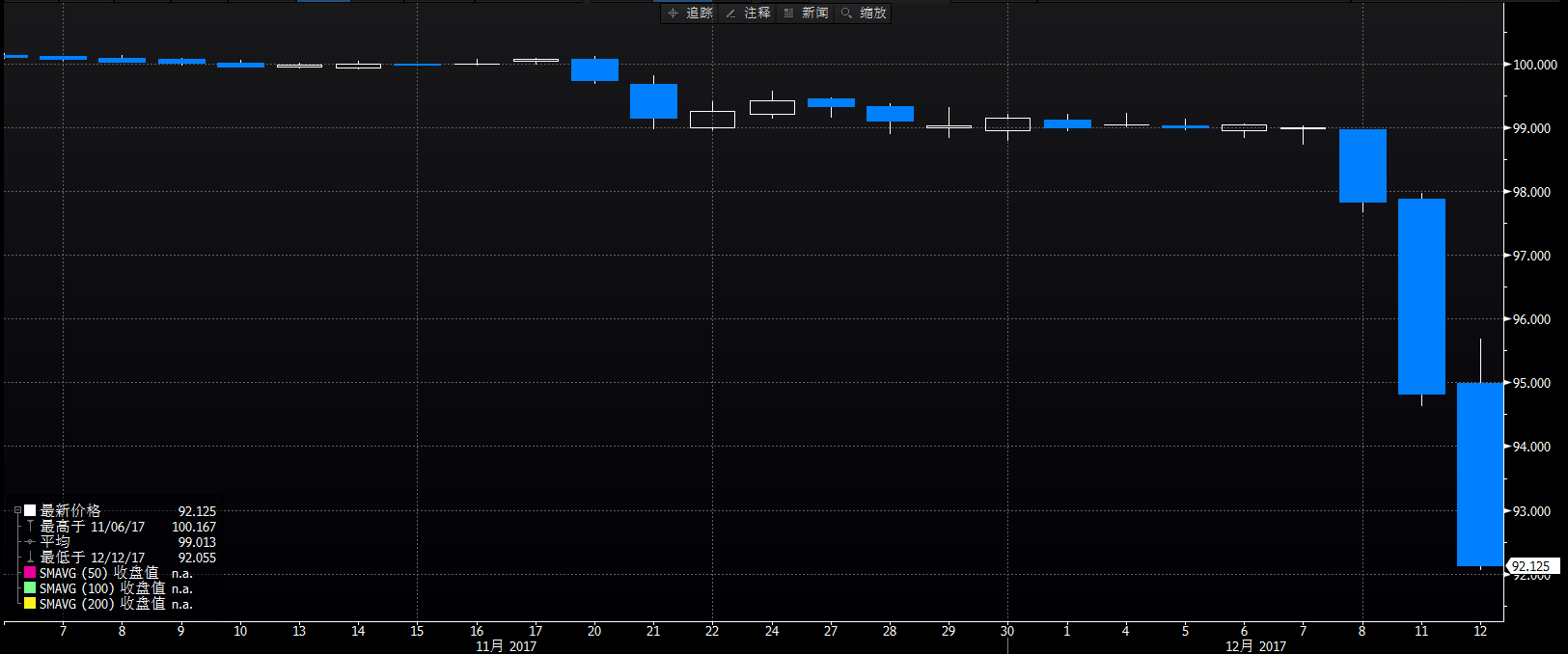This screenshot has height=654, width=1568.
Task: Click the 11月 2017 month axis label
Action: click(x=506, y=645)
